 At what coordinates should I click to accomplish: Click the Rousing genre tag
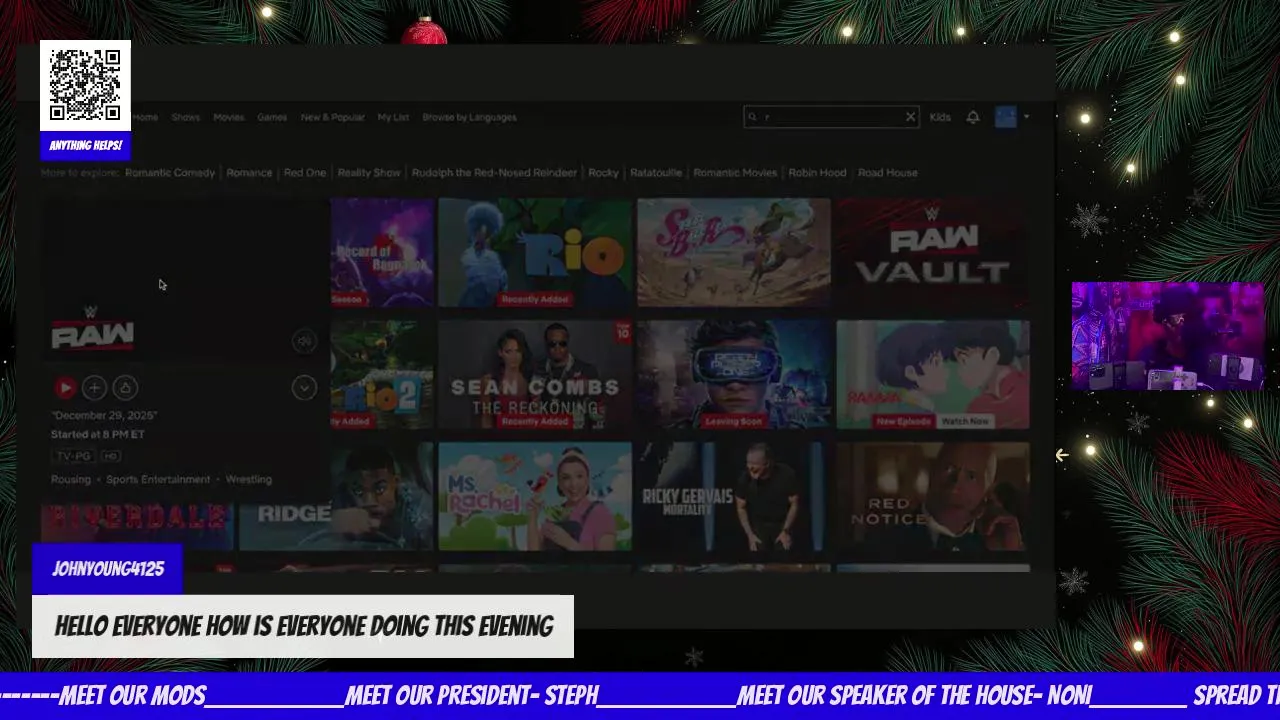71,479
